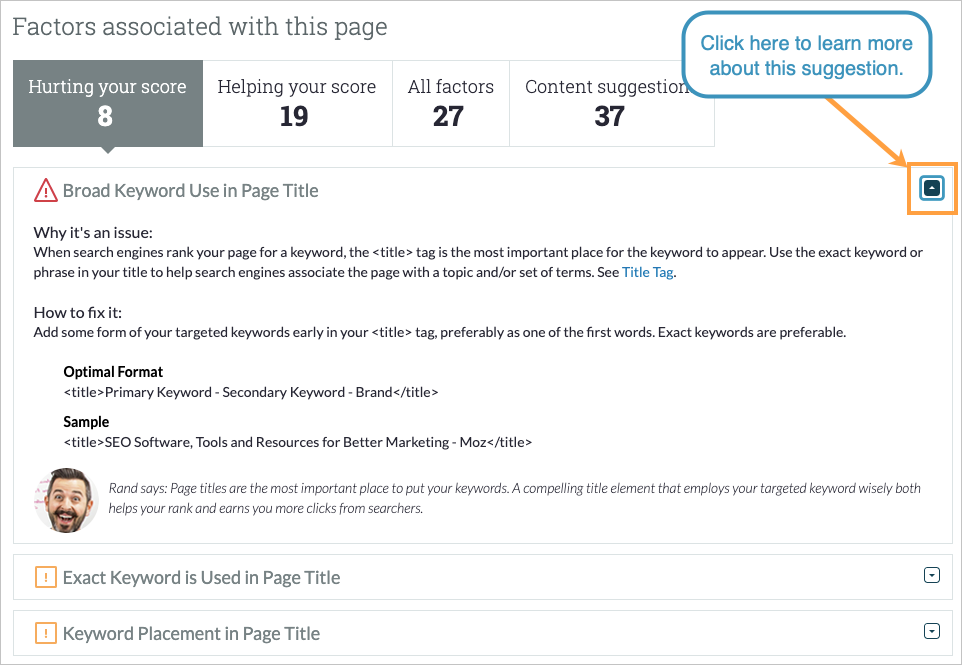
Task: Collapse the Broad Keyword Use in Page Title suggestion
Action: [x=932, y=187]
